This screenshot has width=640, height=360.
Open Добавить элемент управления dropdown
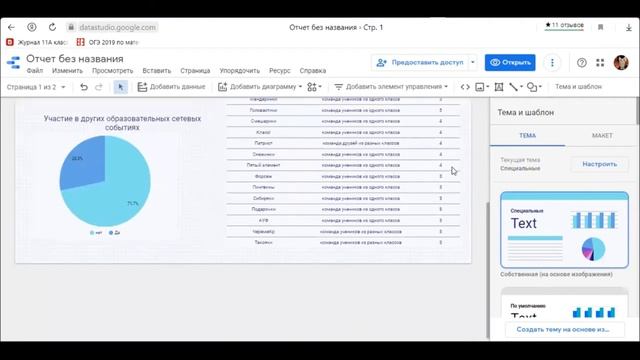tap(391, 87)
